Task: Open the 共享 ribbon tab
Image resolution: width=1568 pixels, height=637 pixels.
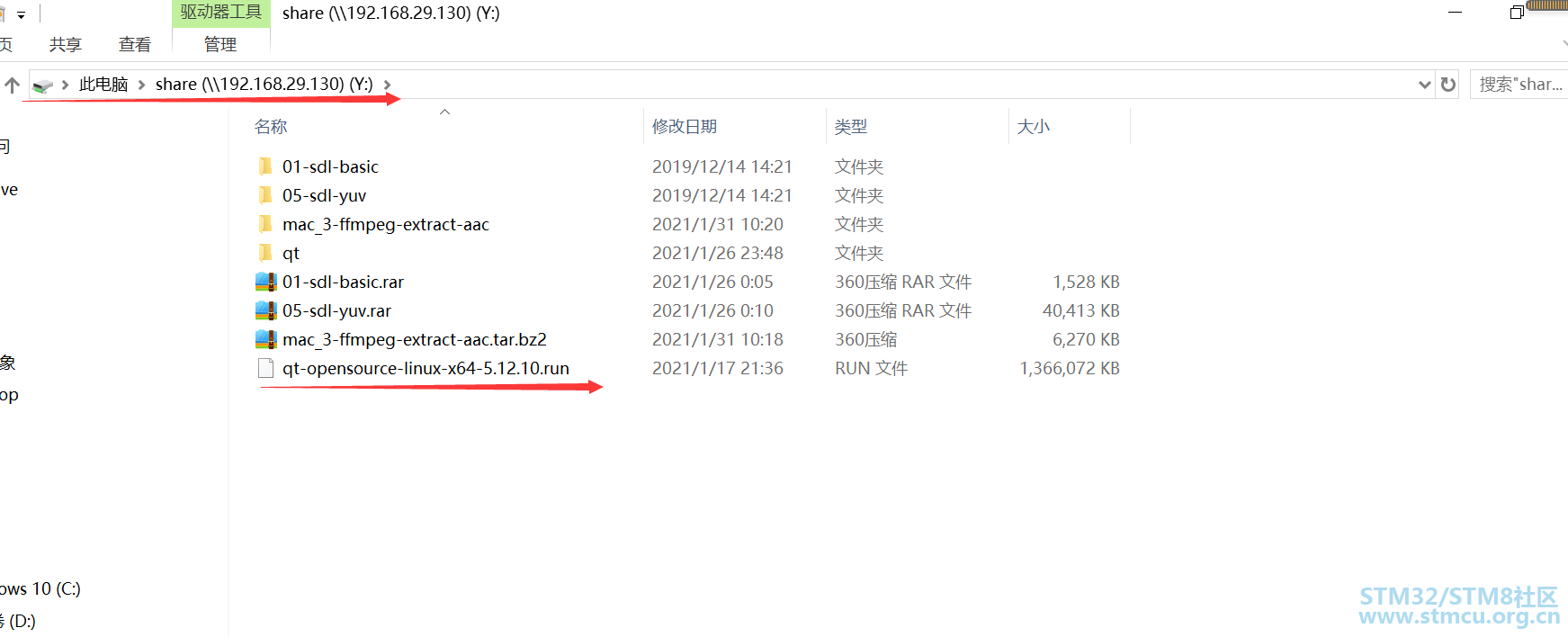Action: [x=66, y=44]
